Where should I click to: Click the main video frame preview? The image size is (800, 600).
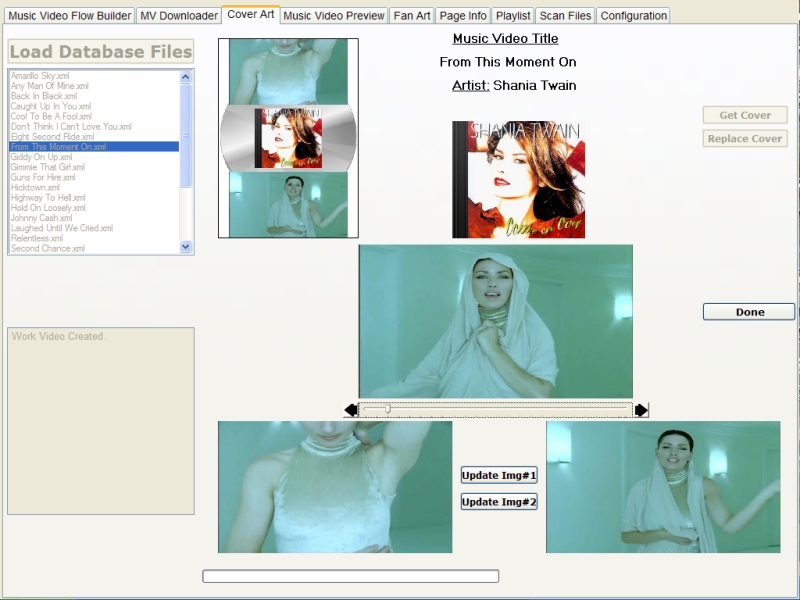coord(495,321)
